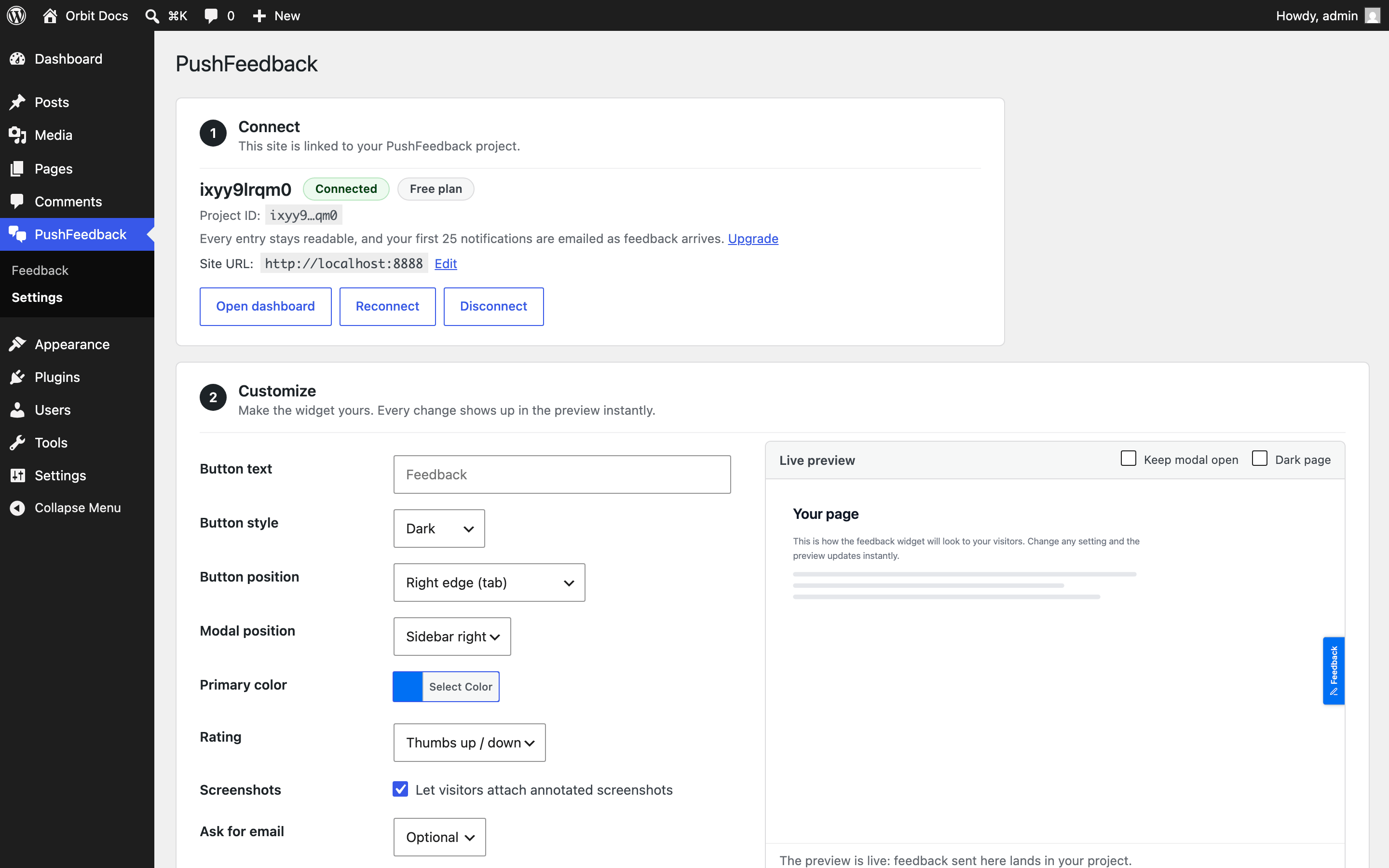Select the PushFeedback Settings submenu item

coord(37,297)
